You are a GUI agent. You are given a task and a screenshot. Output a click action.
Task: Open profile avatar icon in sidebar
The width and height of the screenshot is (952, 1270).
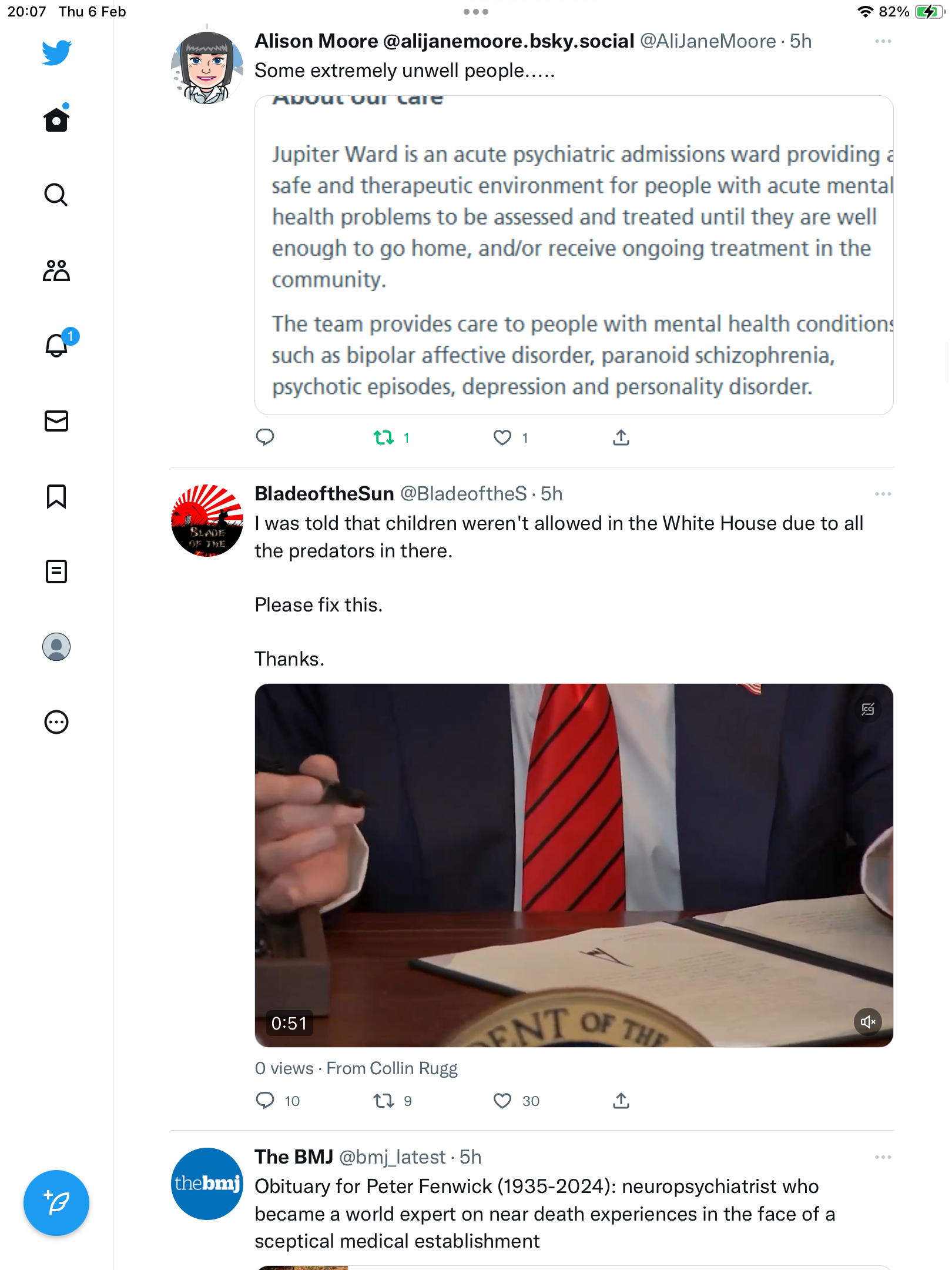coord(56,647)
